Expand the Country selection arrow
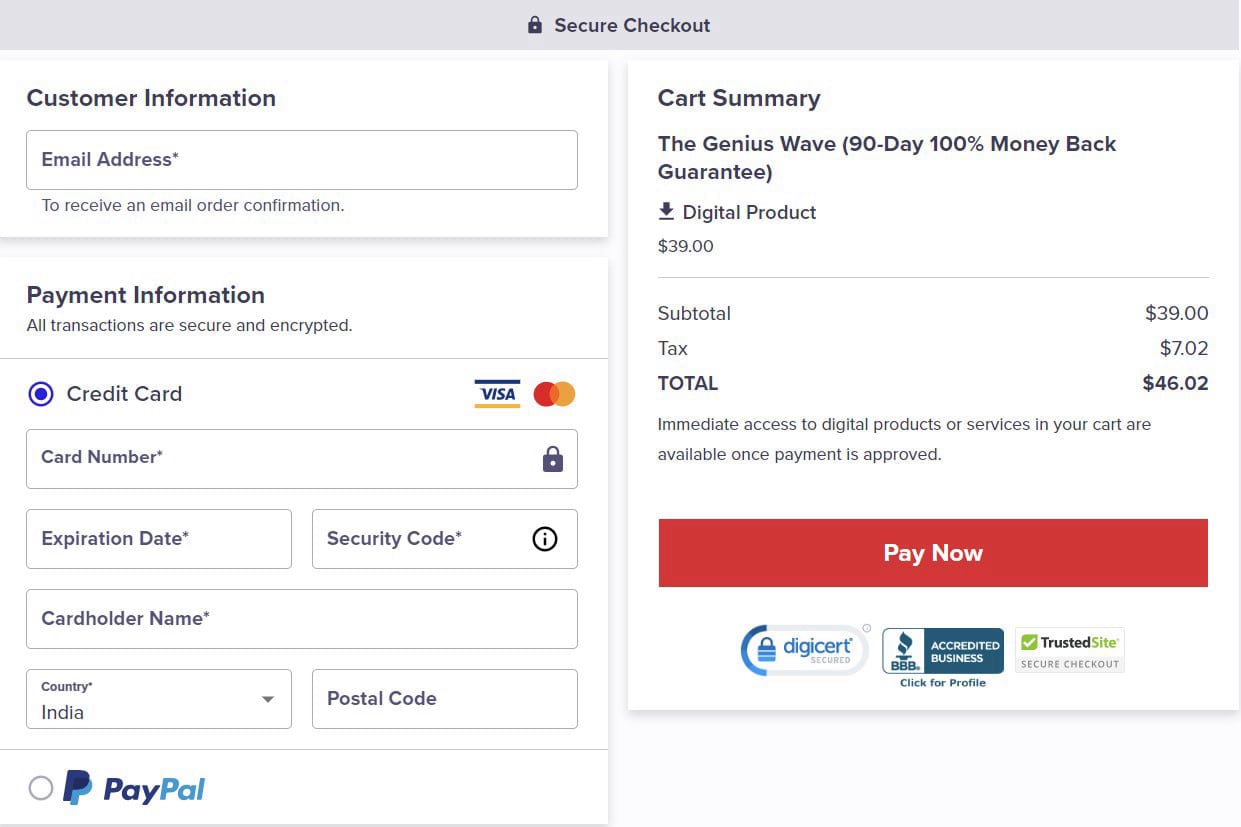Viewport: 1241px width, 827px height. [x=268, y=700]
